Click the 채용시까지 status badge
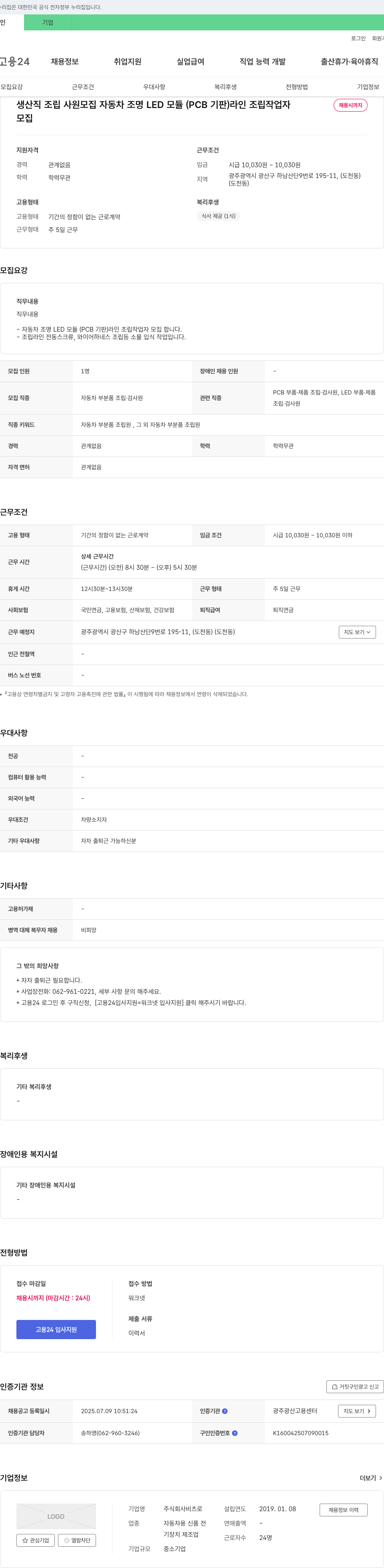This screenshot has height=1568, width=384. tap(350, 105)
